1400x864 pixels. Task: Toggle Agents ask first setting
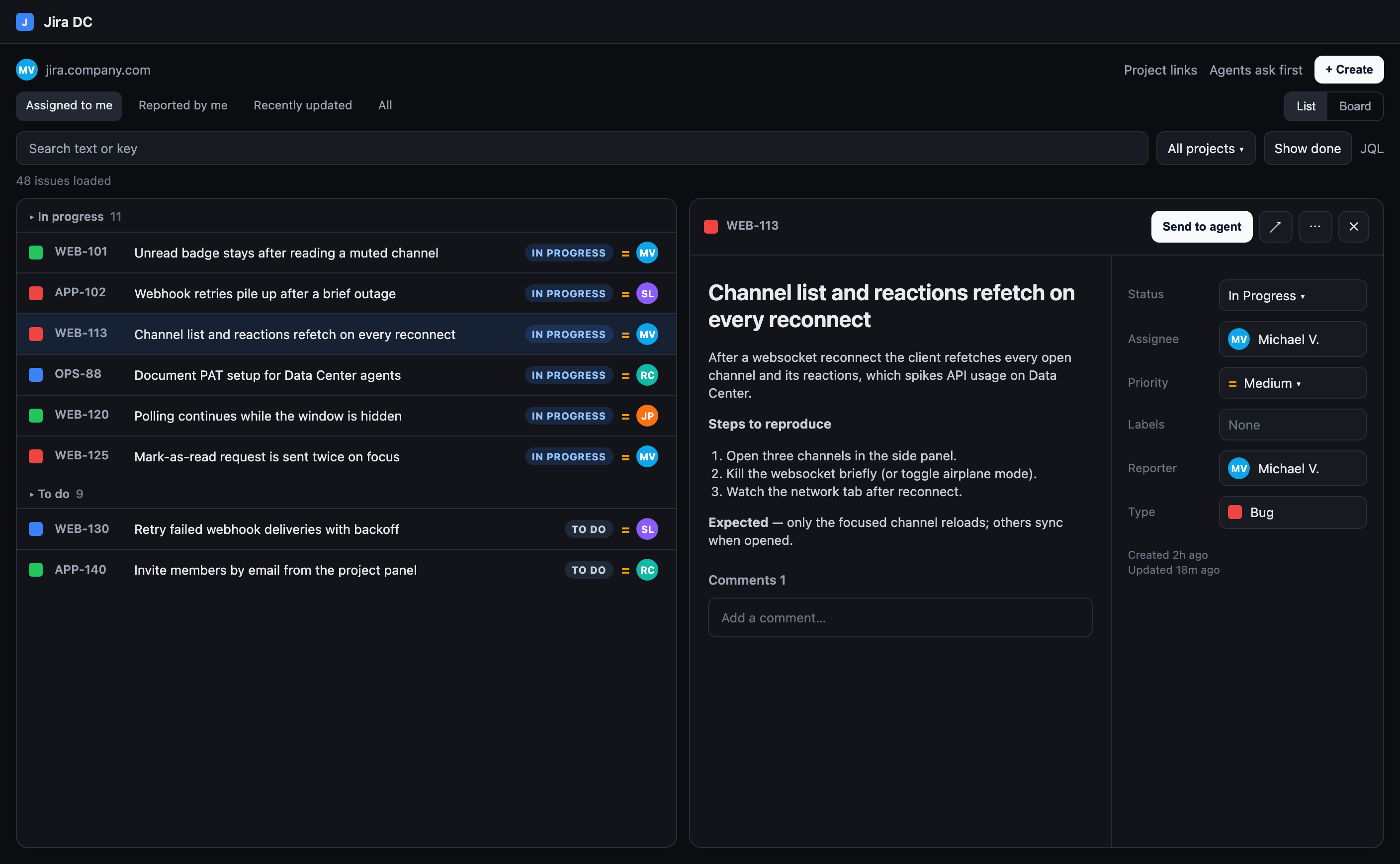click(x=1255, y=70)
